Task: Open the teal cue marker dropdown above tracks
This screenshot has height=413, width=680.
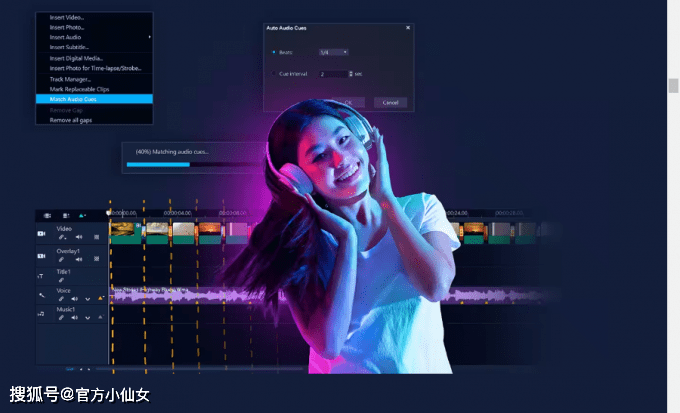Action: 82,216
